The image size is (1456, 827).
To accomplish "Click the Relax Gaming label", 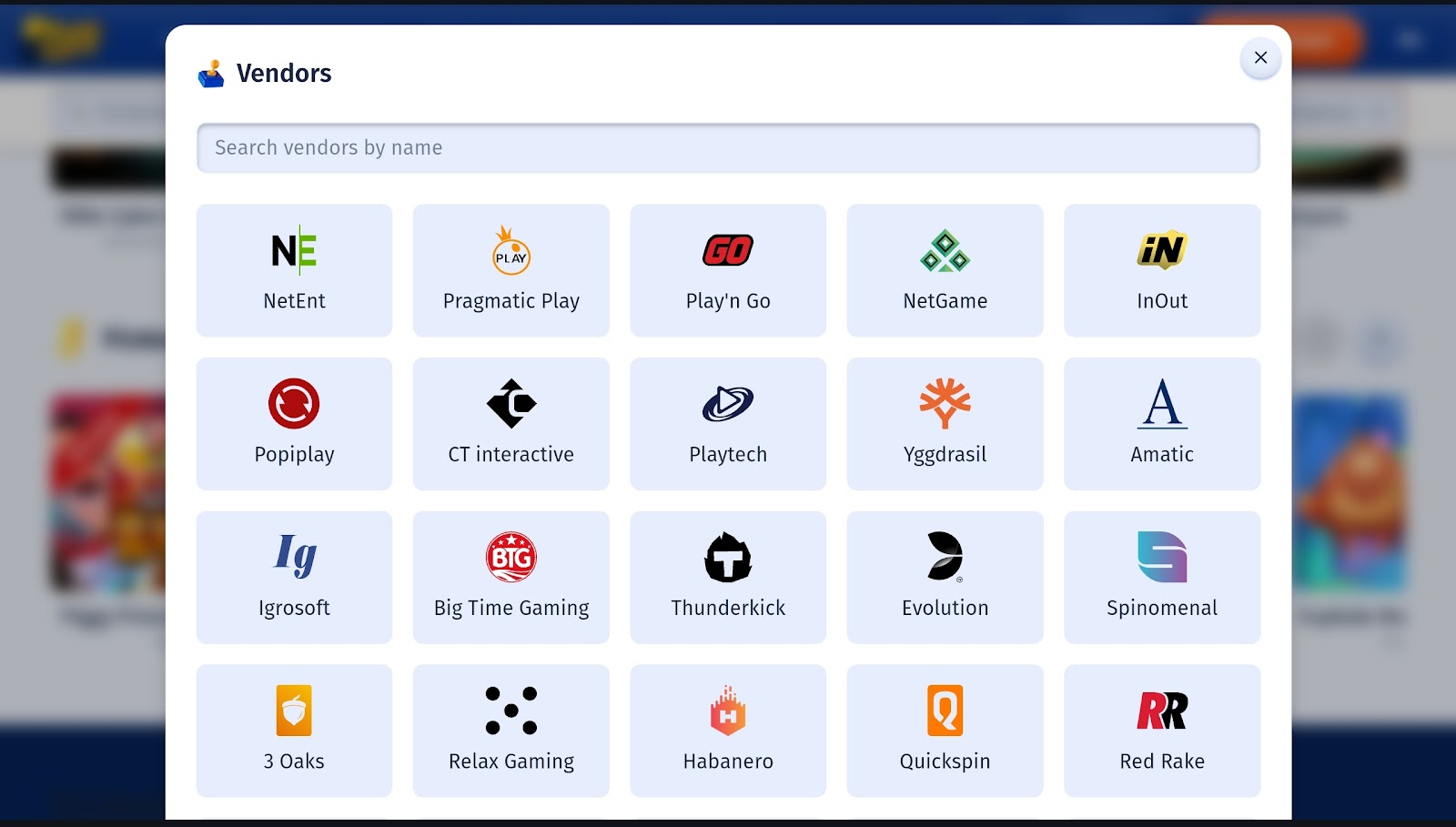I will pyautogui.click(x=511, y=762).
